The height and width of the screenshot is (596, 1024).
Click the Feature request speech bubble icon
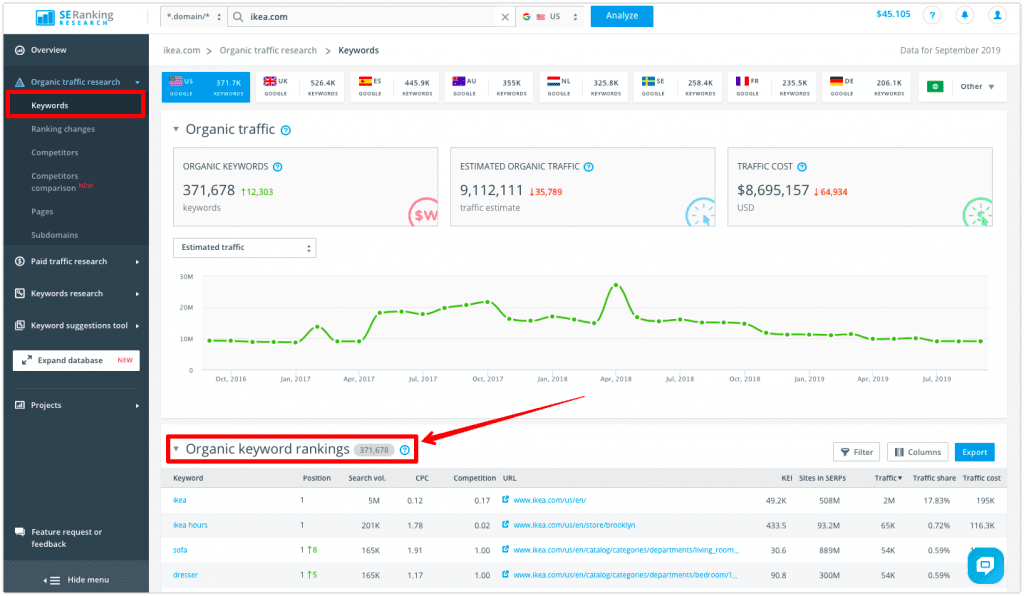pos(20,532)
